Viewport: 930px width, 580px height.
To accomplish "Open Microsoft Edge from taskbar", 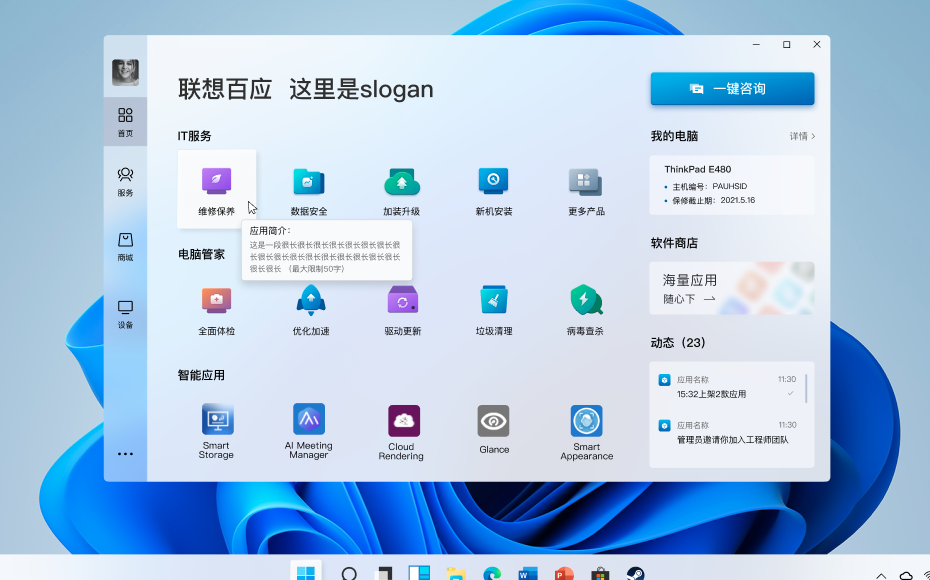I will coord(492,574).
